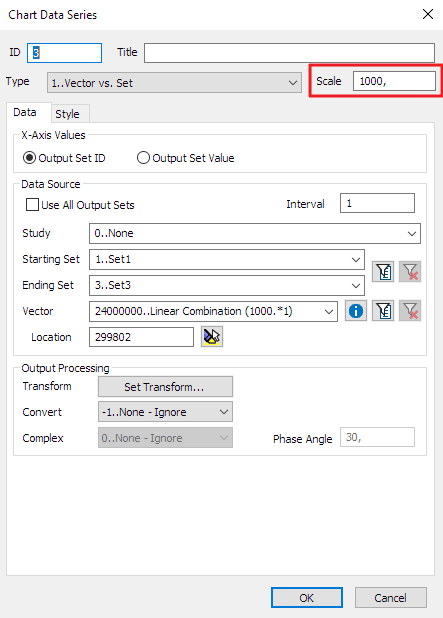Click the Interval input field
443x618 pixels.
[x=377, y=203]
